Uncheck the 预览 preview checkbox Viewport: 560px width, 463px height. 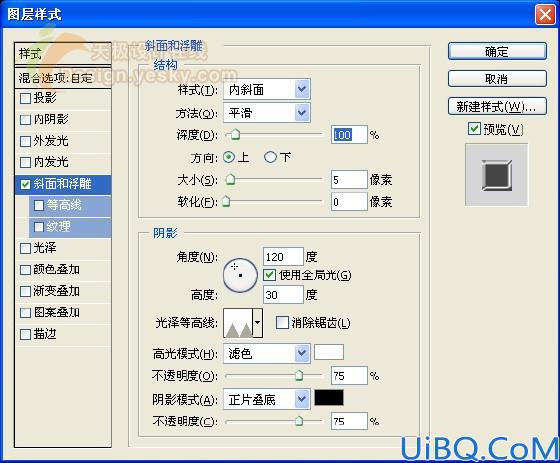474,129
